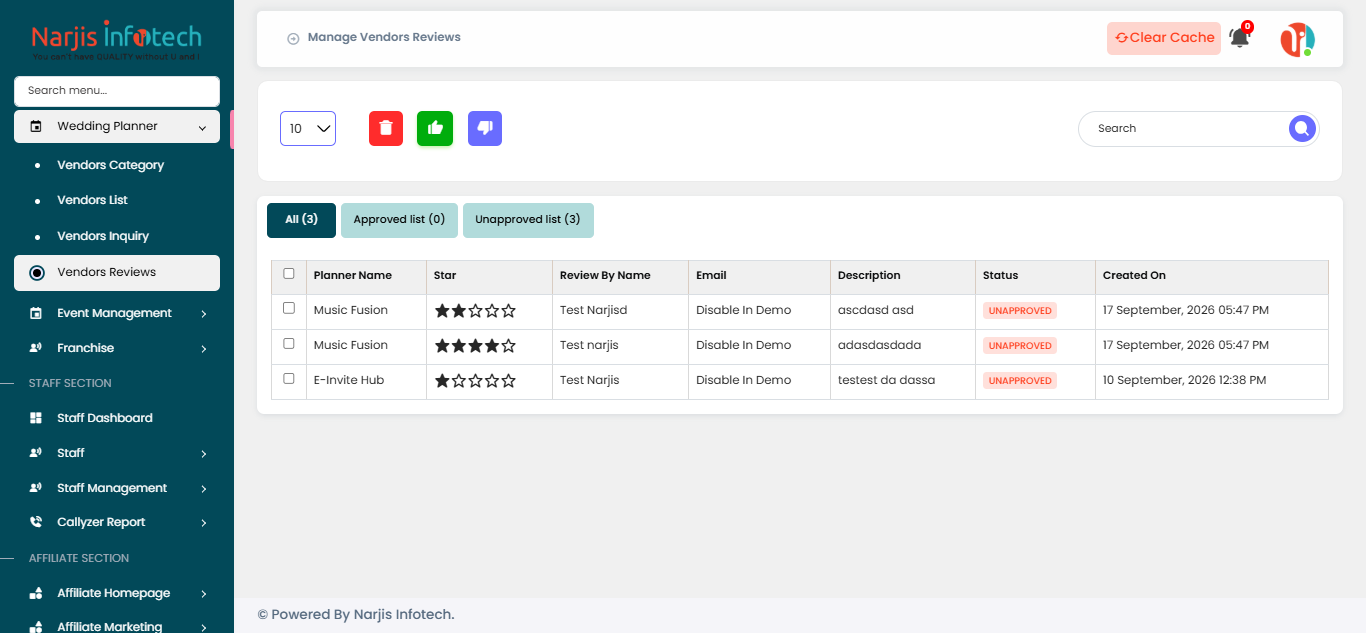Image resolution: width=1366 pixels, height=633 pixels.
Task: Click UNAPPROVED badge for testest da dassa
Action: [x=1020, y=381]
